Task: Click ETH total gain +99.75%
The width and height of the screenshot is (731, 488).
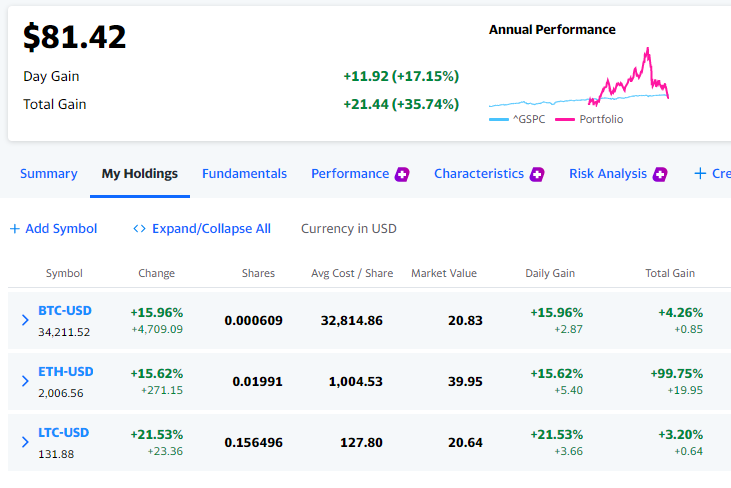Action: click(676, 374)
